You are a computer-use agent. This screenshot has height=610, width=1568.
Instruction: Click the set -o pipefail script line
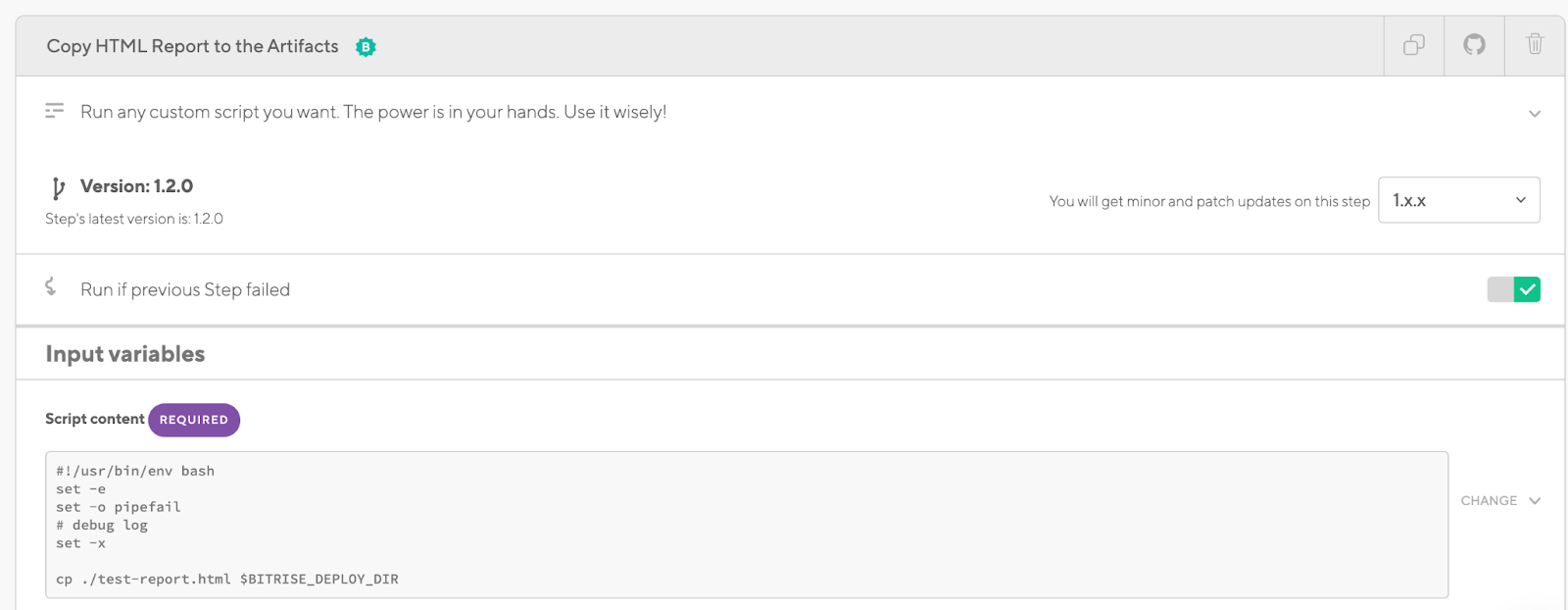119,507
